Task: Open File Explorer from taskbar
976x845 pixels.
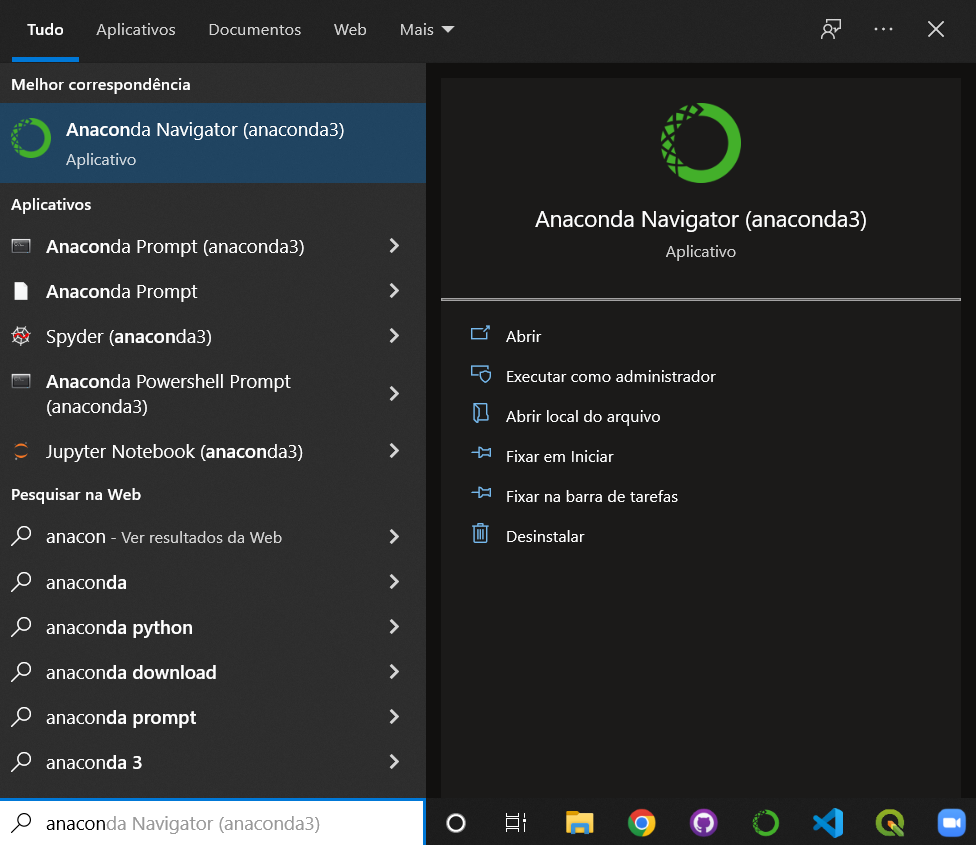Action: [580, 823]
